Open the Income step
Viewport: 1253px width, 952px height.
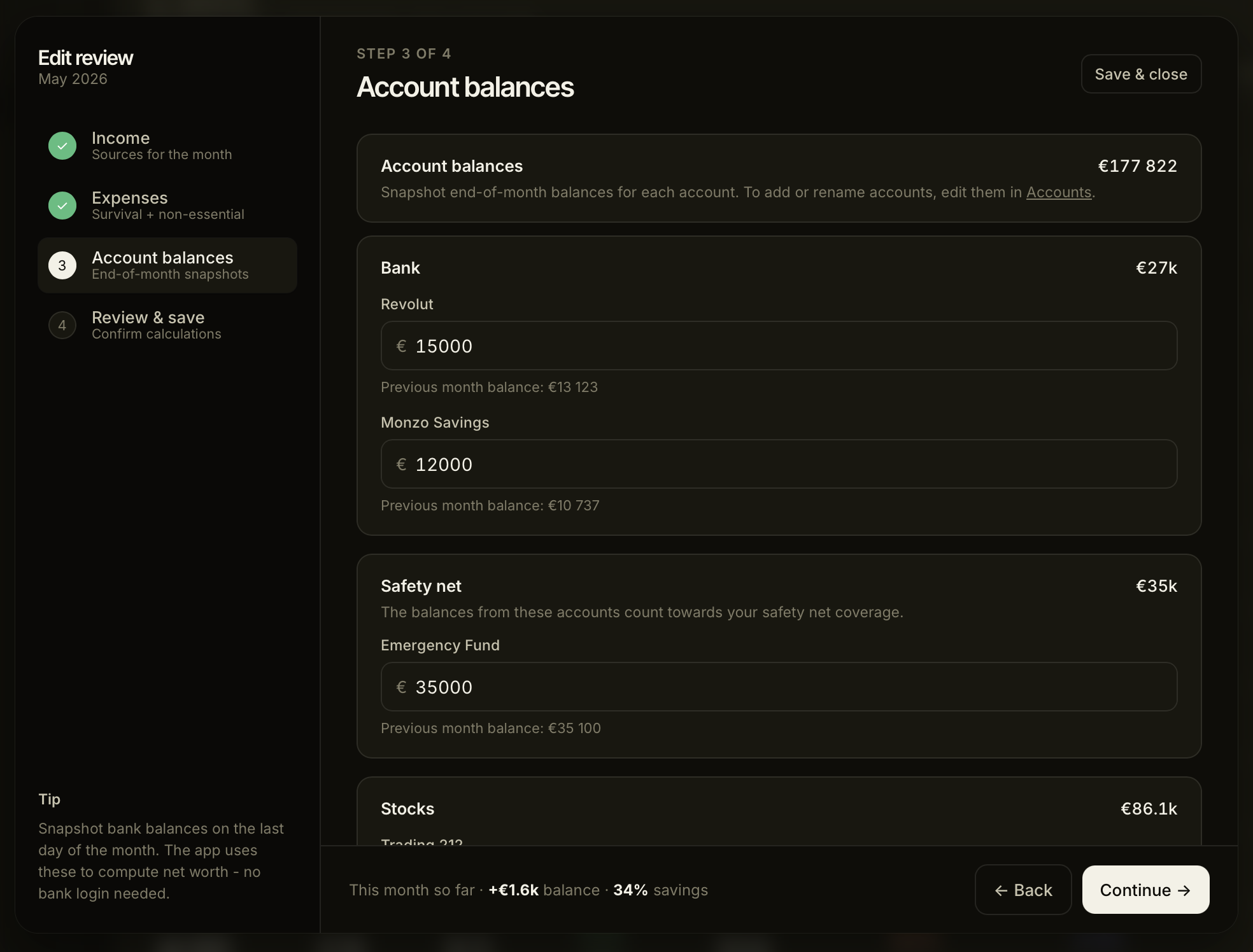pyautogui.click(x=167, y=146)
